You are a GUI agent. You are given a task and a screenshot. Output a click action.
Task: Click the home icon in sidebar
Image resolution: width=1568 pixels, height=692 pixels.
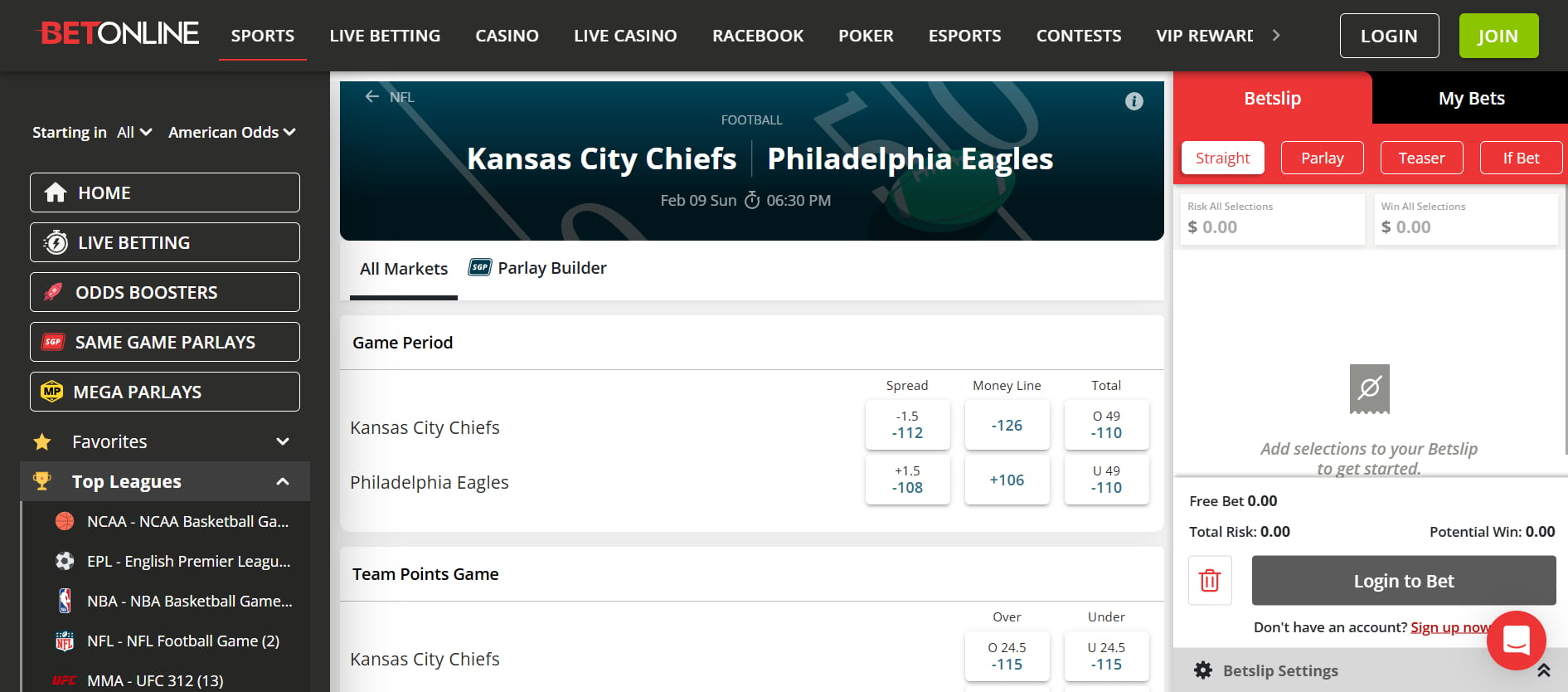[x=56, y=192]
